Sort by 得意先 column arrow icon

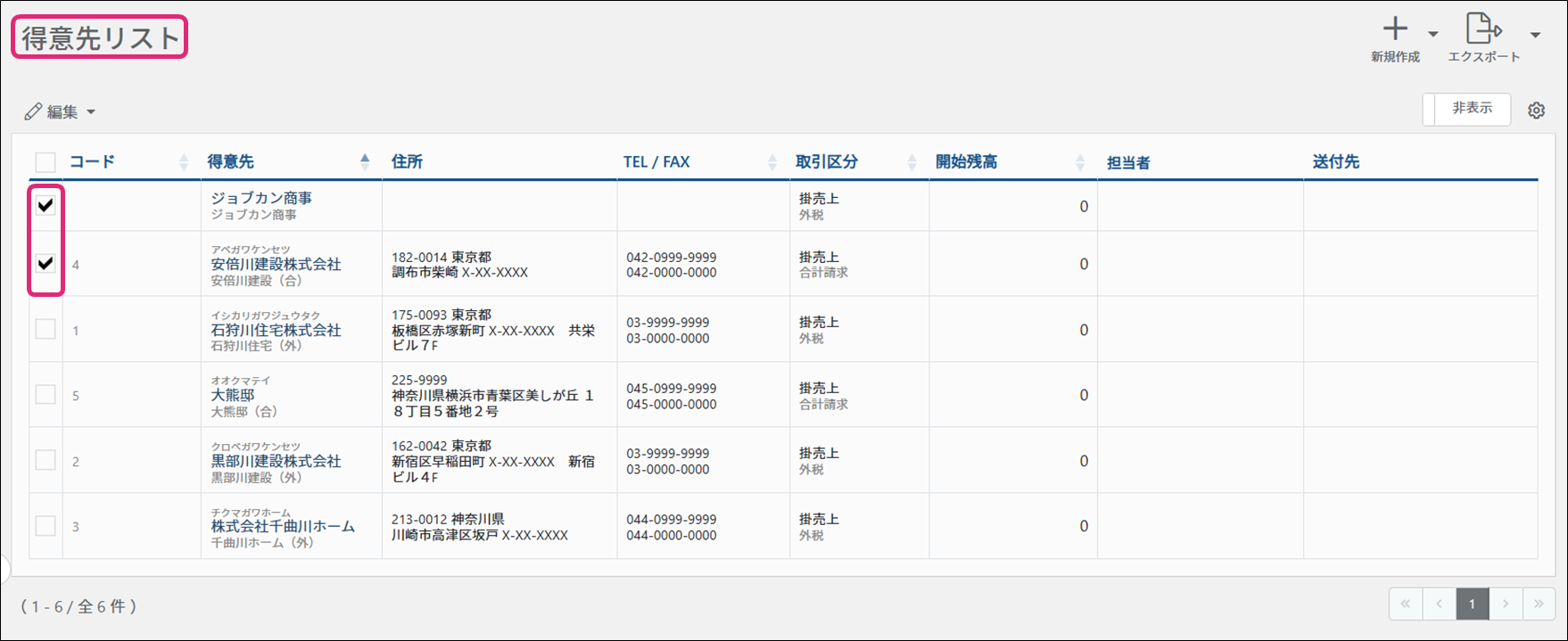(365, 161)
